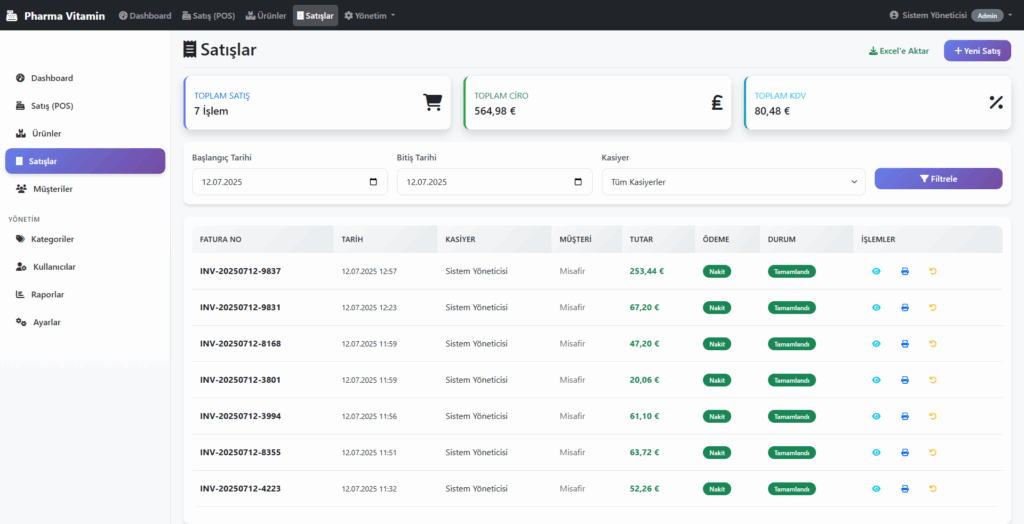Click the Başlangıç Tarihi date field
The height and width of the screenshot is (524, 1024).
[x=290, y=182]
